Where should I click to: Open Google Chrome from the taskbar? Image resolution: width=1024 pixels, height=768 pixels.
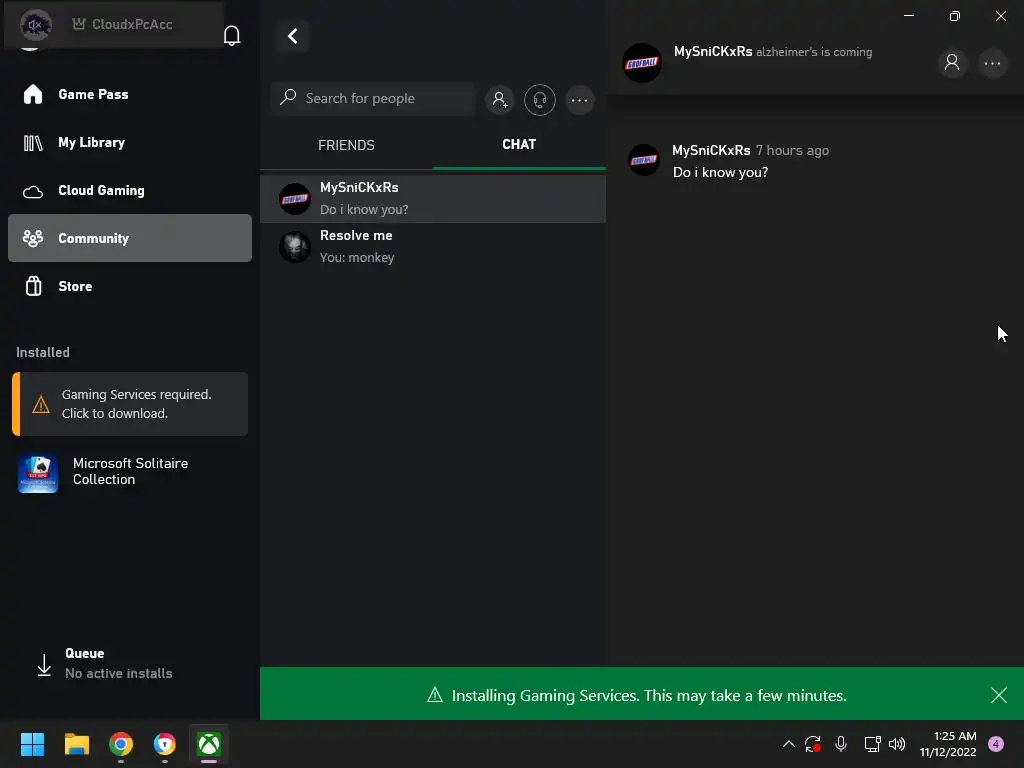[x=121, y=744]
